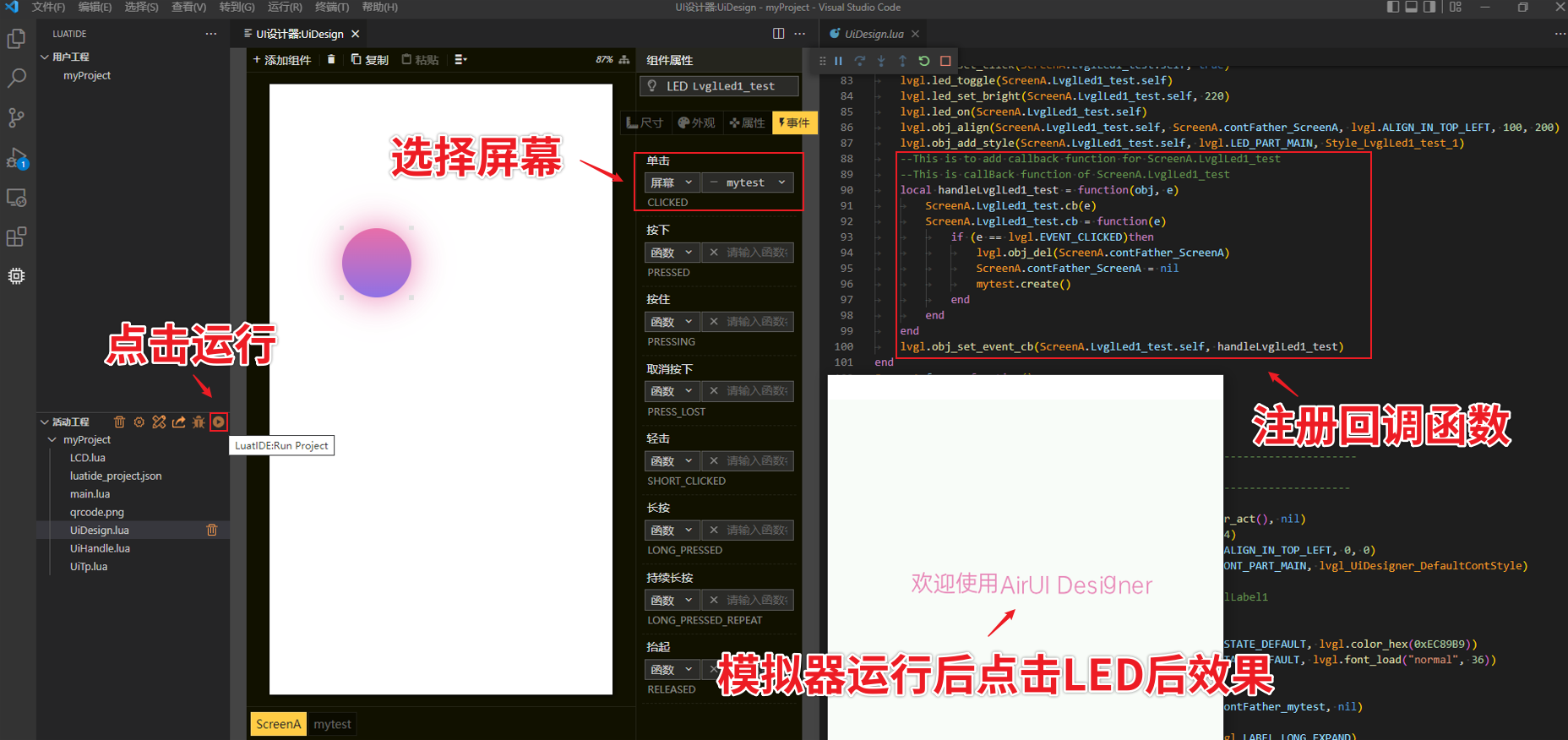Viewport: 1568px width, 740px height.
Task: Restart the debug session
Action: (924, 61)
